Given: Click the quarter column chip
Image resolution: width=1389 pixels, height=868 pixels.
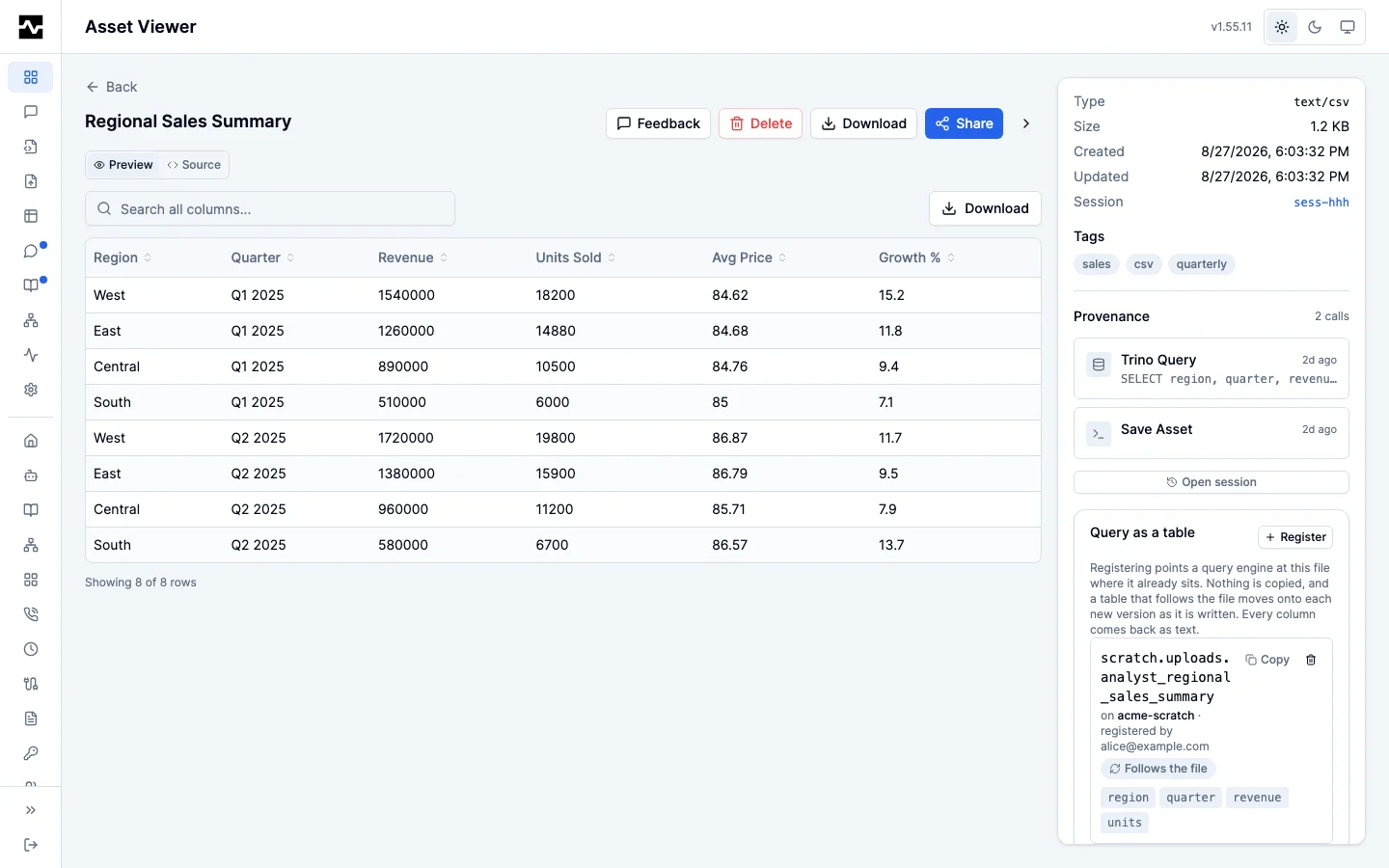Looking at the screenshot, I should (x=1191, y=798).
